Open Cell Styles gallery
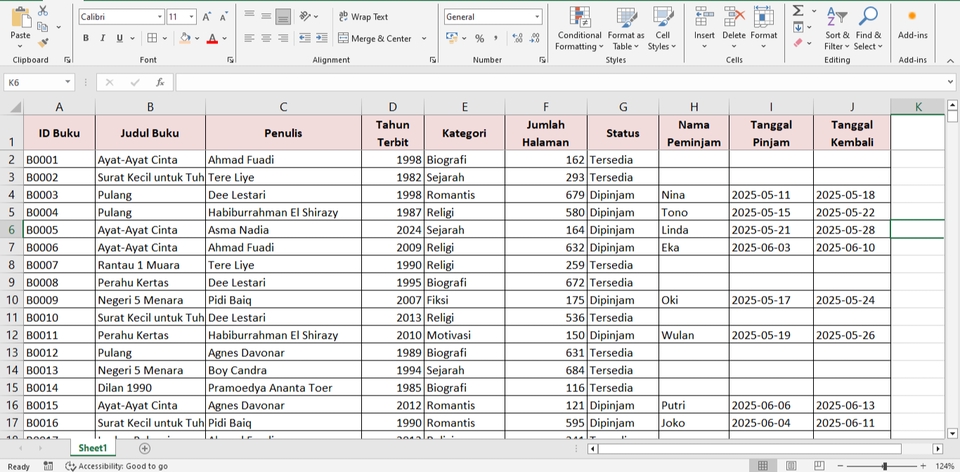The image size is (960, 472). point(662,28)
